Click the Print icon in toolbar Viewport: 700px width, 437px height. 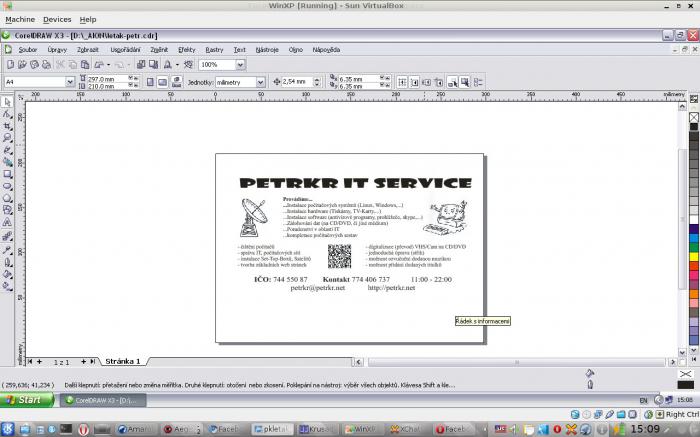[46, 65]
